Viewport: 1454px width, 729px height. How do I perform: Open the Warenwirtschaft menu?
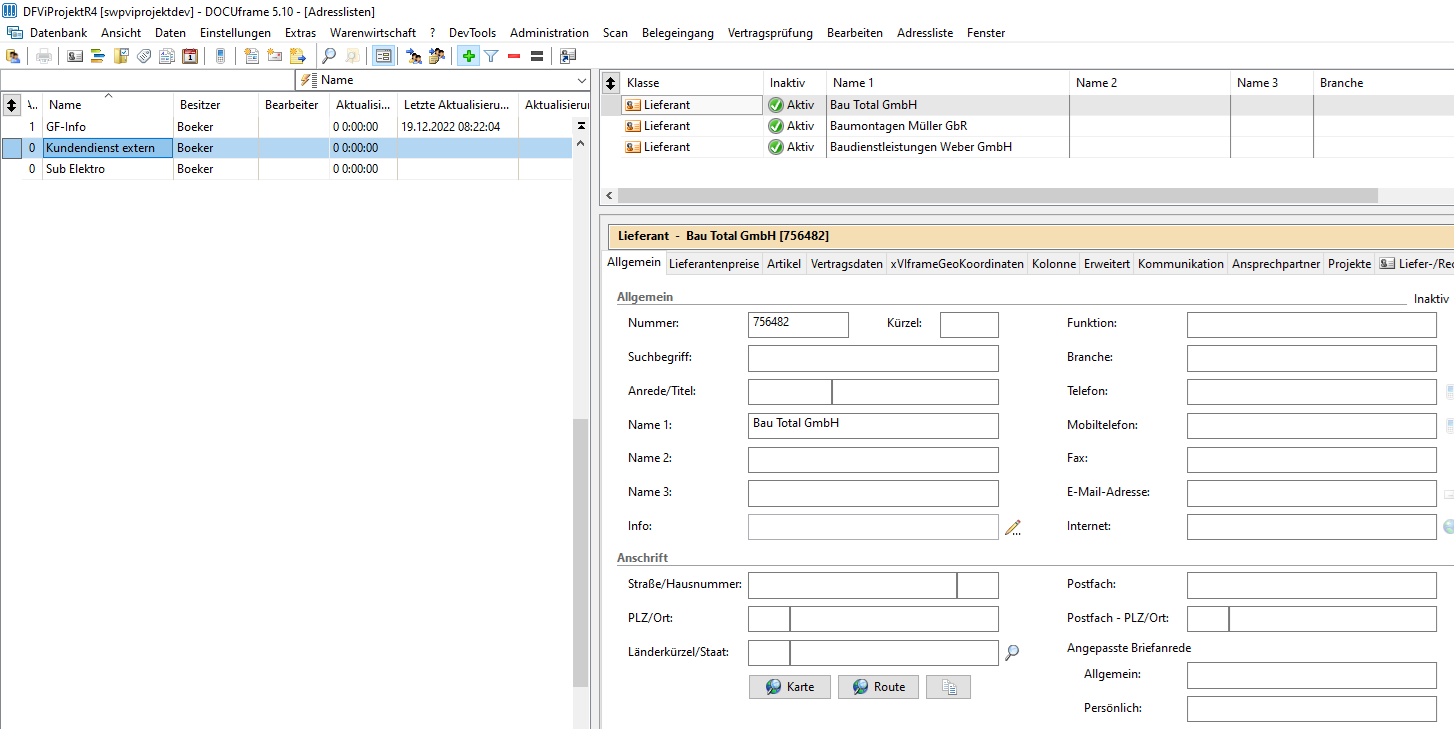pyautogui.click(x=373, y=33)
